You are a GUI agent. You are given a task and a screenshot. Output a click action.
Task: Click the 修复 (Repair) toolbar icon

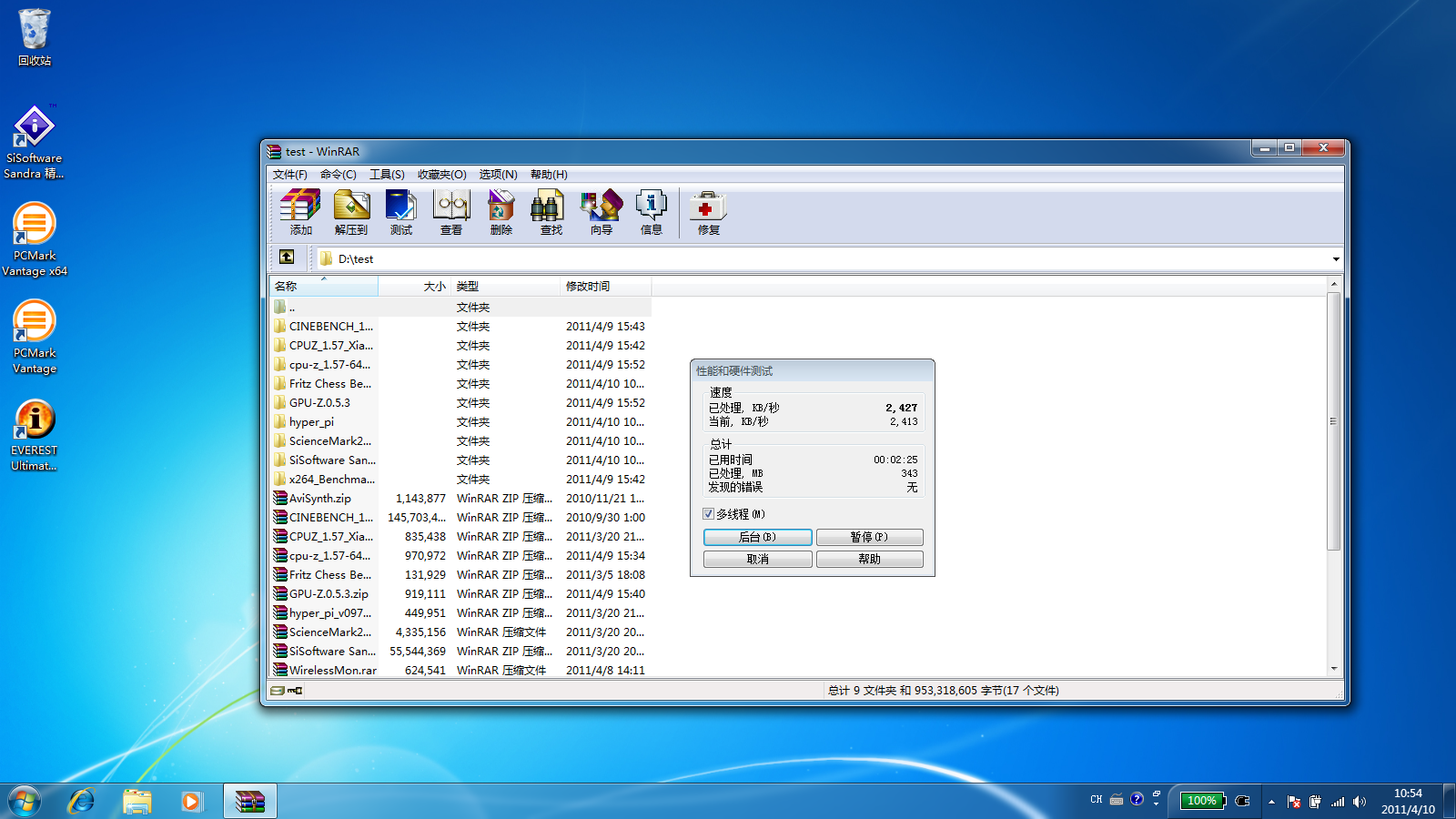[x=708, y=212]
